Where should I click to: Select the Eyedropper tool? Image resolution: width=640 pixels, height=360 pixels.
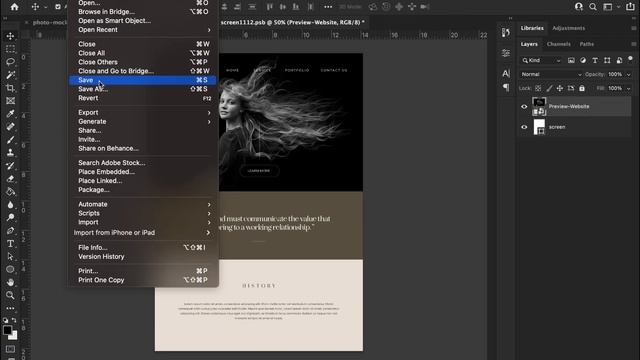[10, 114]
